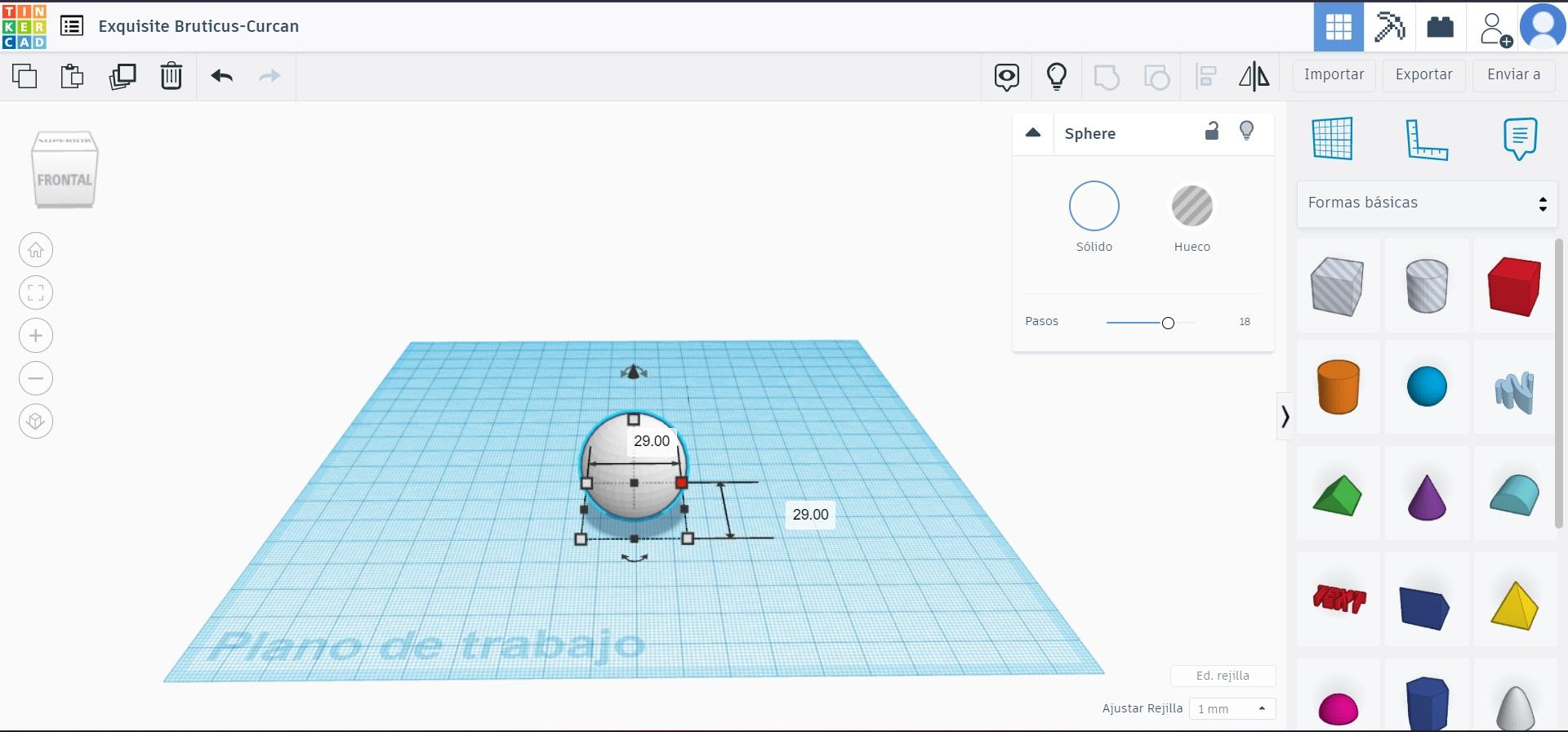Pick the green roof shape
This screenshot has width=1568, height=732.
coord(1338,495)
